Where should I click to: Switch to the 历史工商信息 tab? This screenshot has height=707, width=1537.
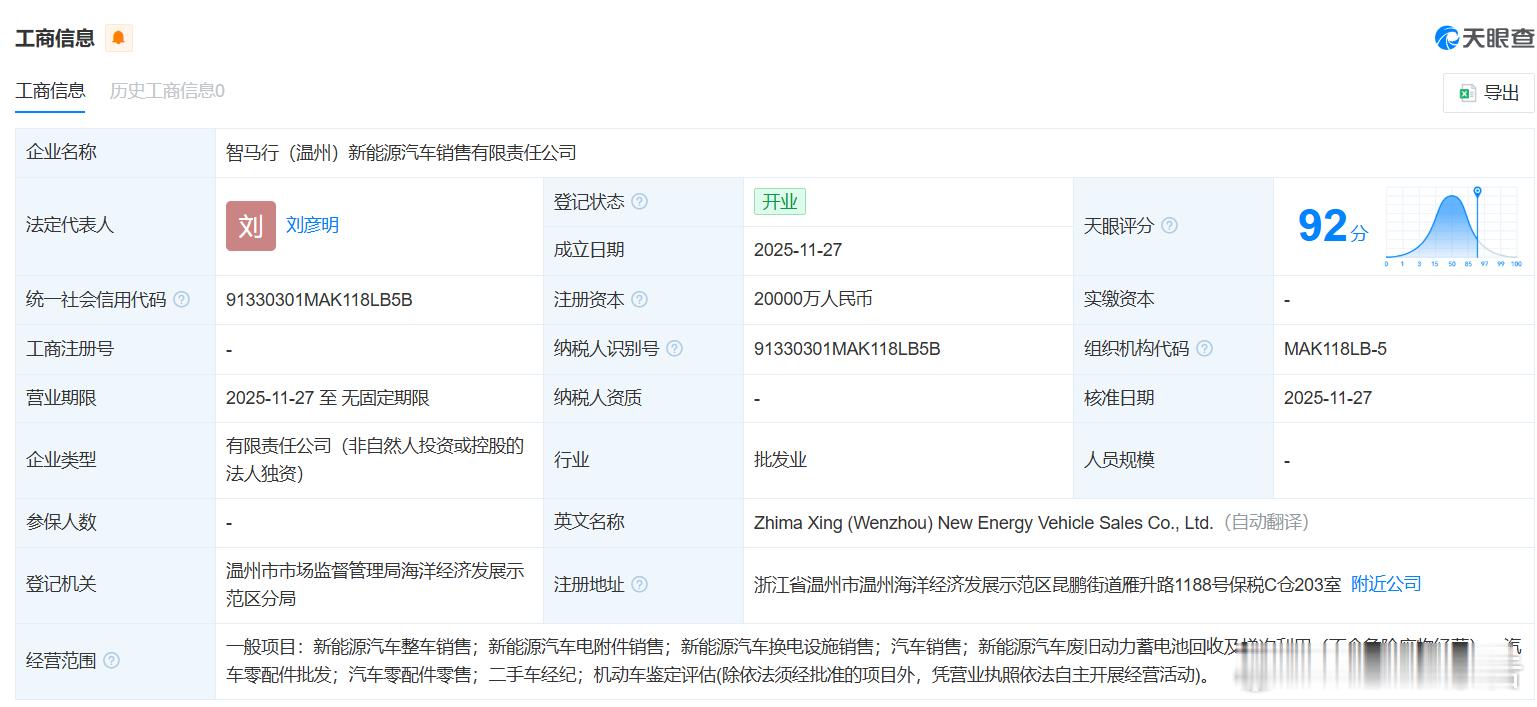coord(165,91)
